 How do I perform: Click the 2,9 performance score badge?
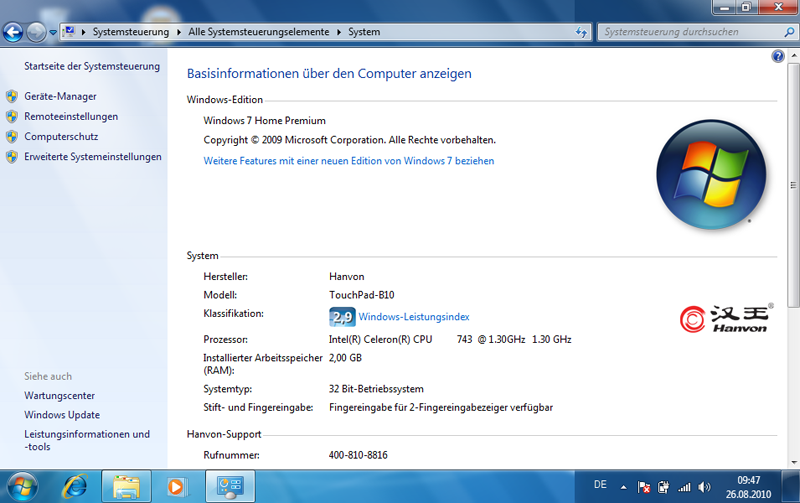click(342, 317)
